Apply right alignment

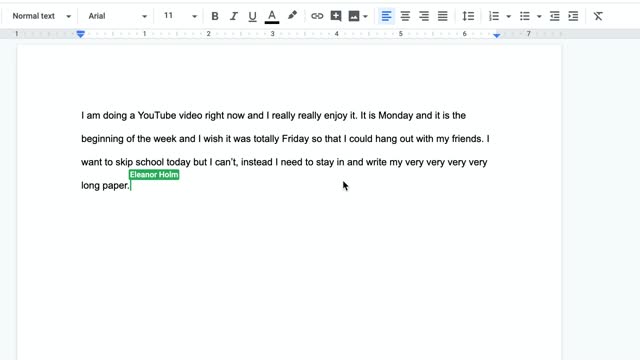424,16
